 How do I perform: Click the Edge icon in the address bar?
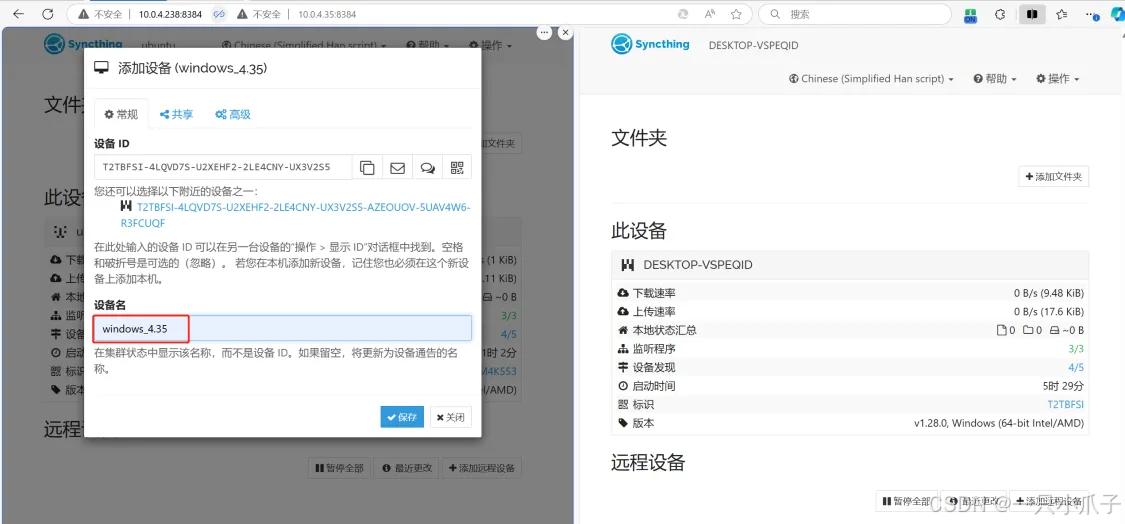tap(684, 14)
